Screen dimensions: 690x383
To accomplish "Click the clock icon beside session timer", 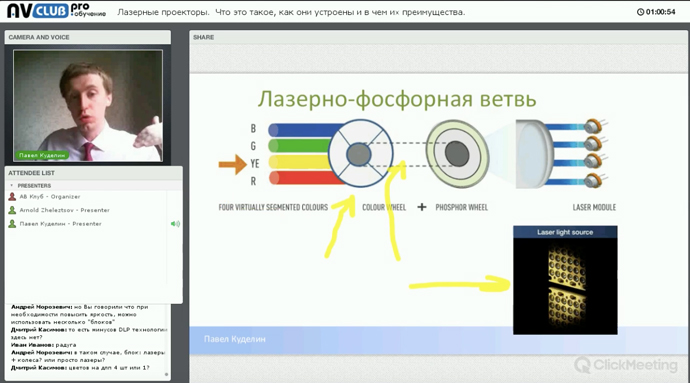I will click(640, 12).
